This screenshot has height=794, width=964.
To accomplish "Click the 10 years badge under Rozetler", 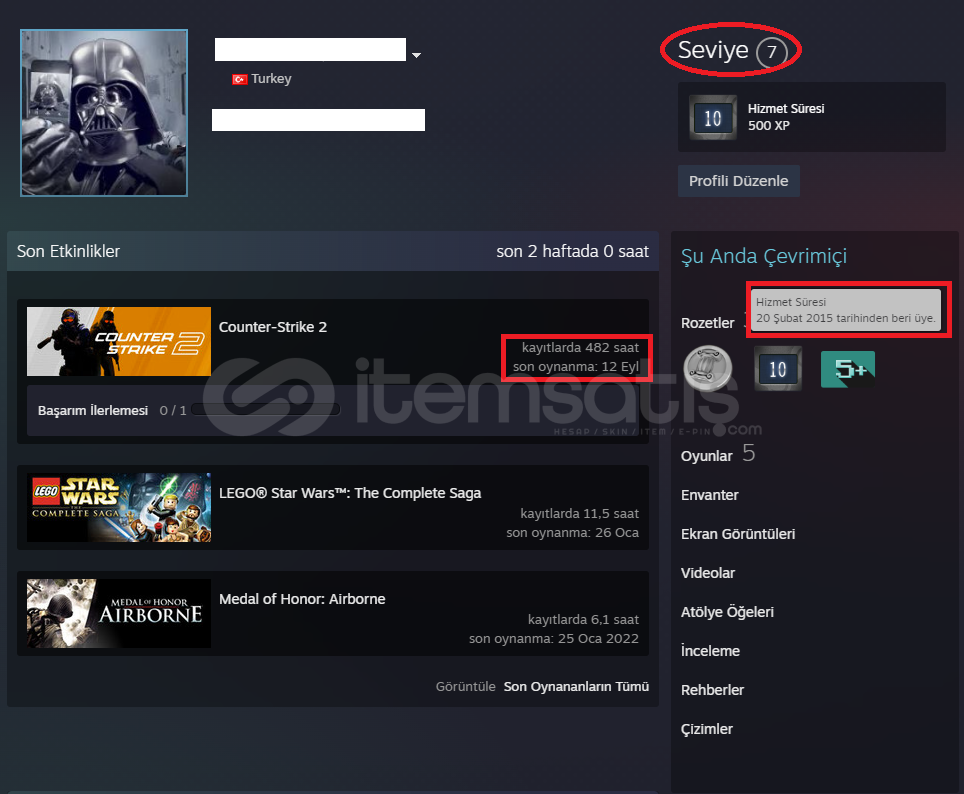I will [x=778, y=368].
